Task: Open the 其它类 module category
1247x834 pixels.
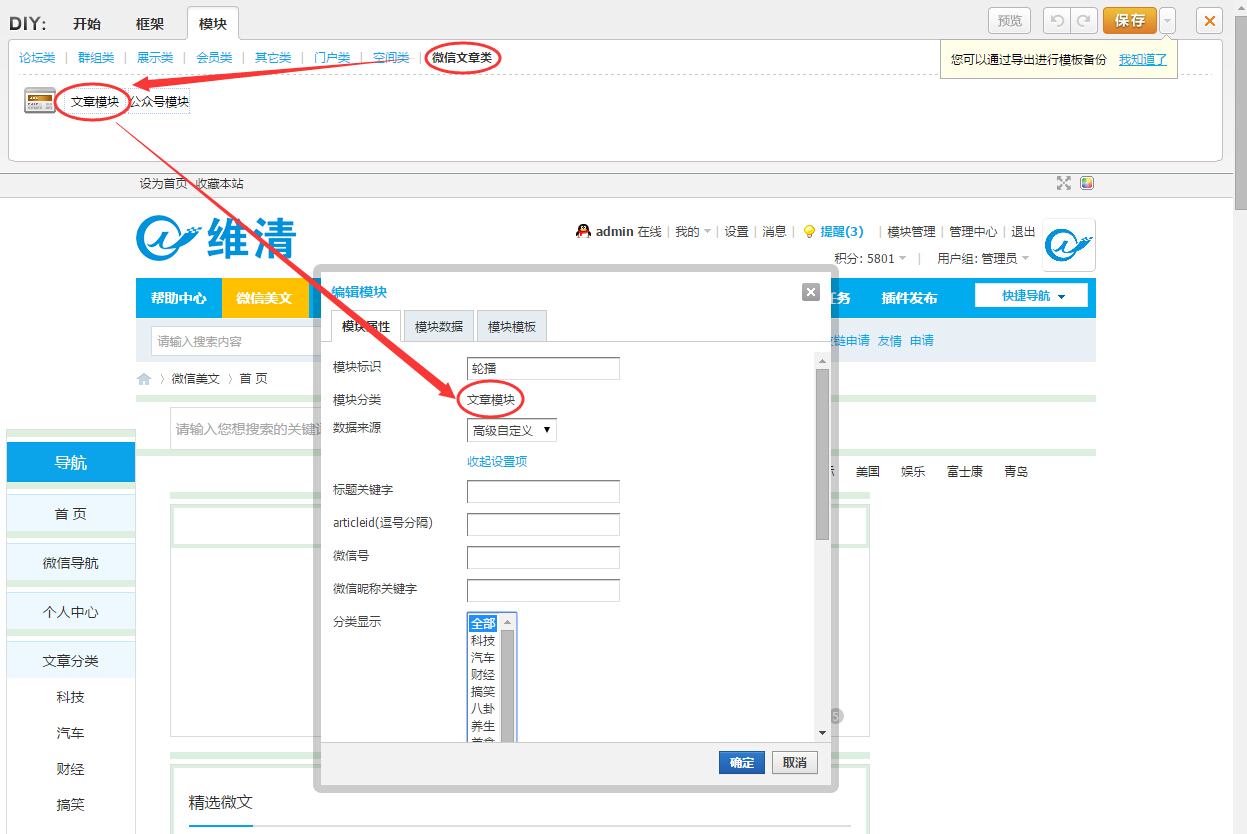Action: (x=273, y=58)
